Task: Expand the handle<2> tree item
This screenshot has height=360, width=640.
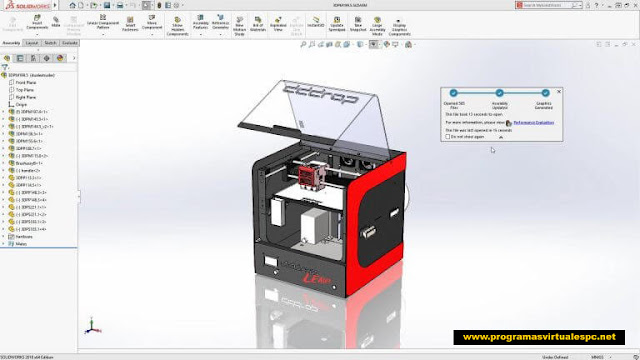Action: (x=4, y=171)
